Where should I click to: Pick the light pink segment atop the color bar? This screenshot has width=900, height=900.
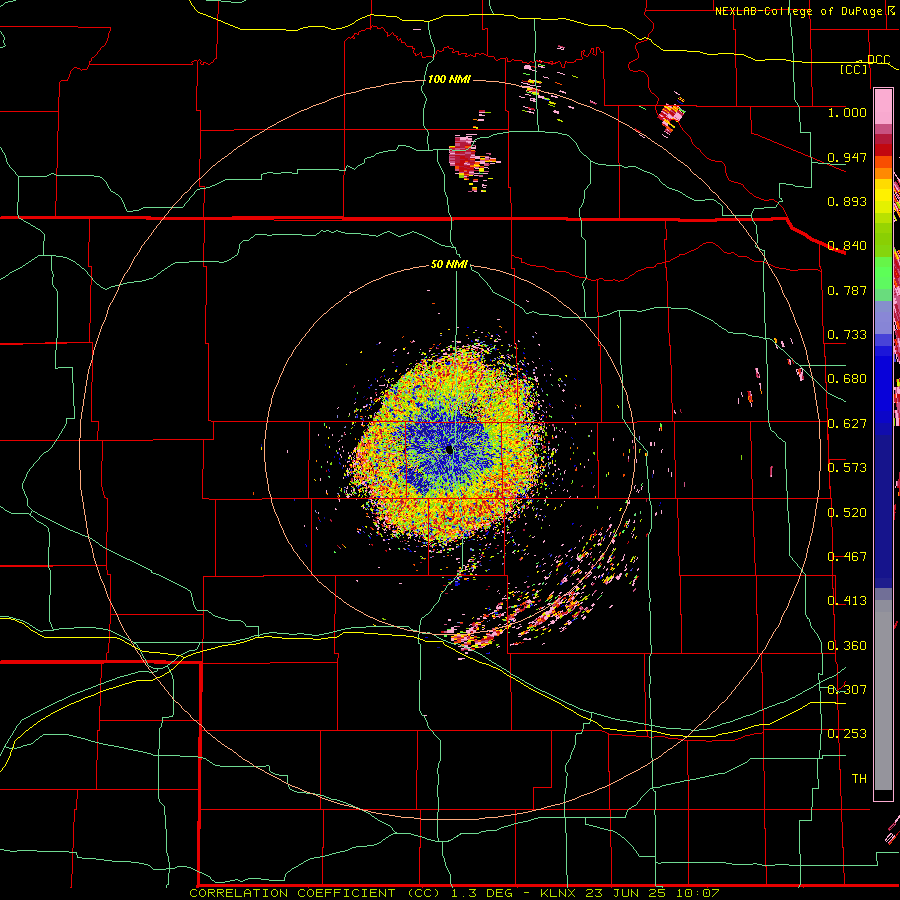883,106
